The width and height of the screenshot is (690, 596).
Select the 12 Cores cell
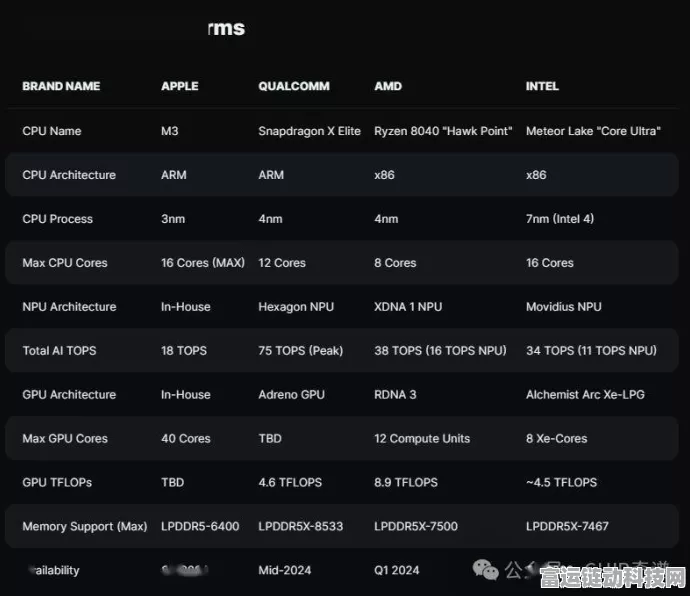[x=282, y=263]
